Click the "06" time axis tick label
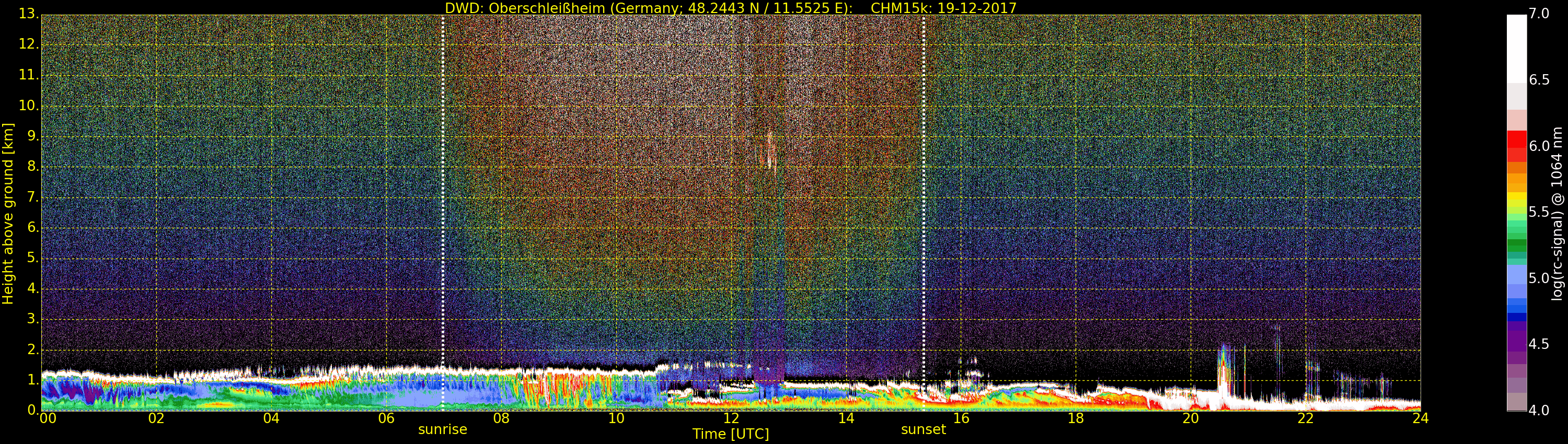 386,418
